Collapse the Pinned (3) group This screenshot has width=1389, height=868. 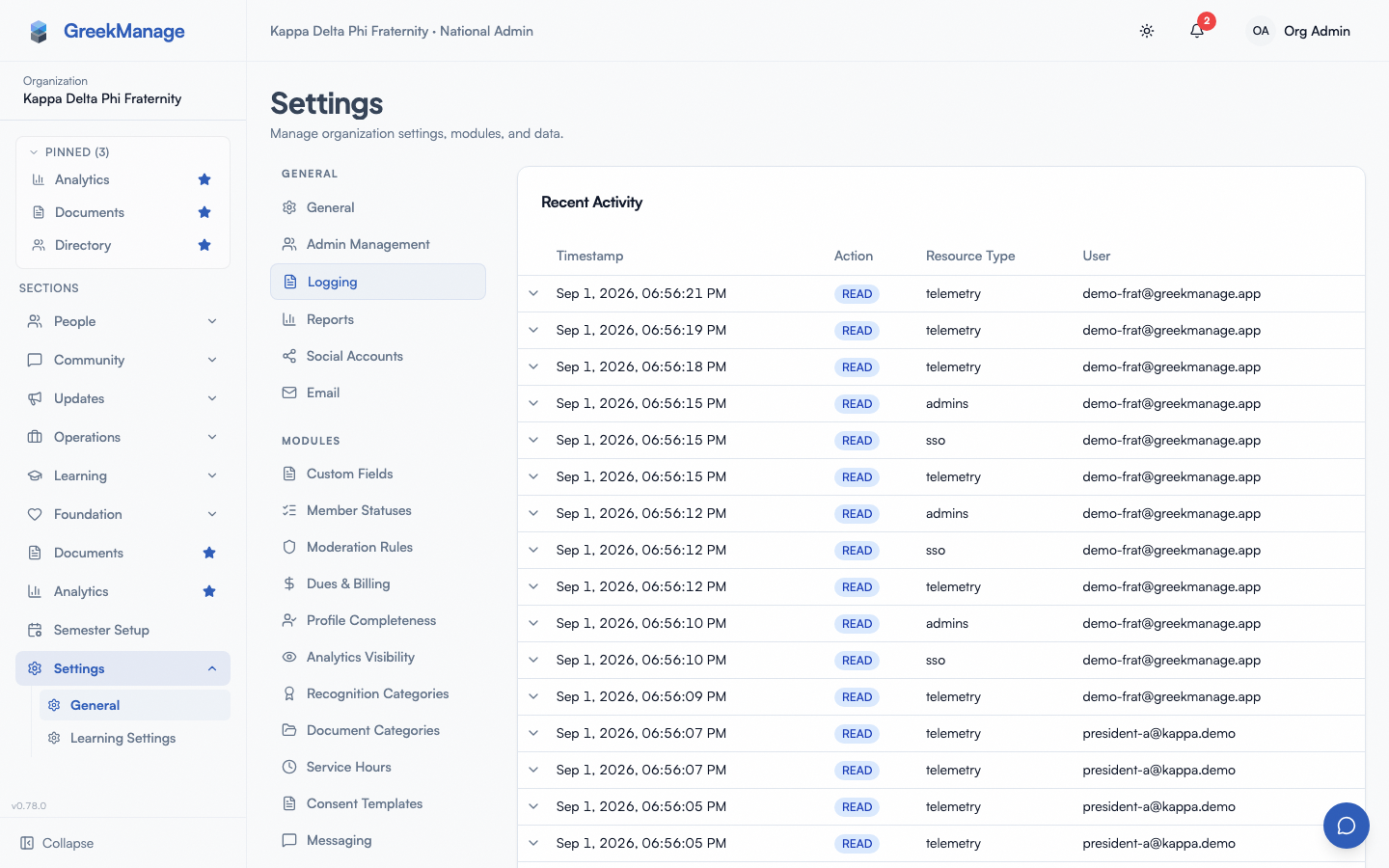[68, 152]
